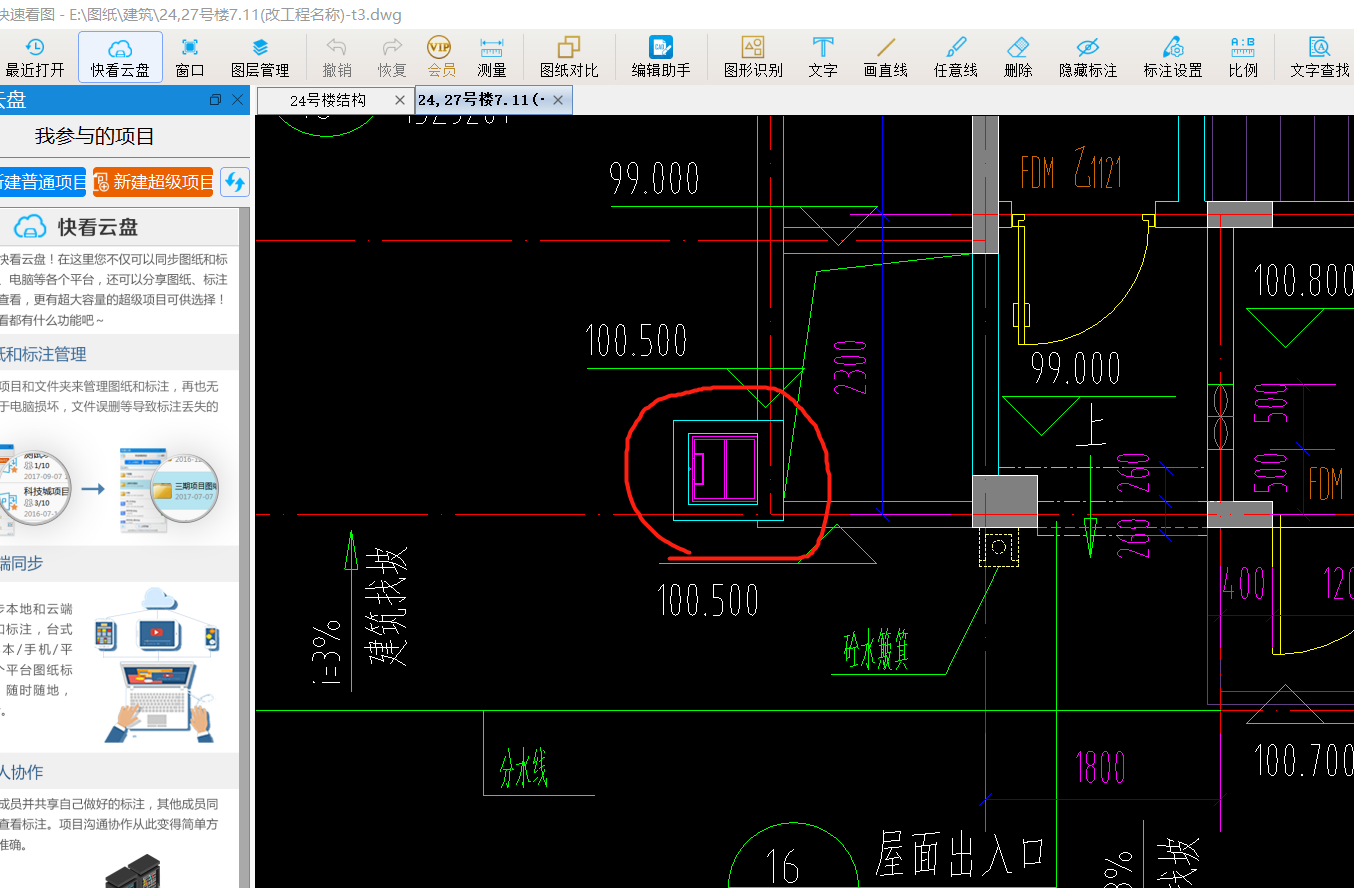This screenshot has height=888, width=1354.
Task: Click the 100.800 elevation label
Action: 1303,280
